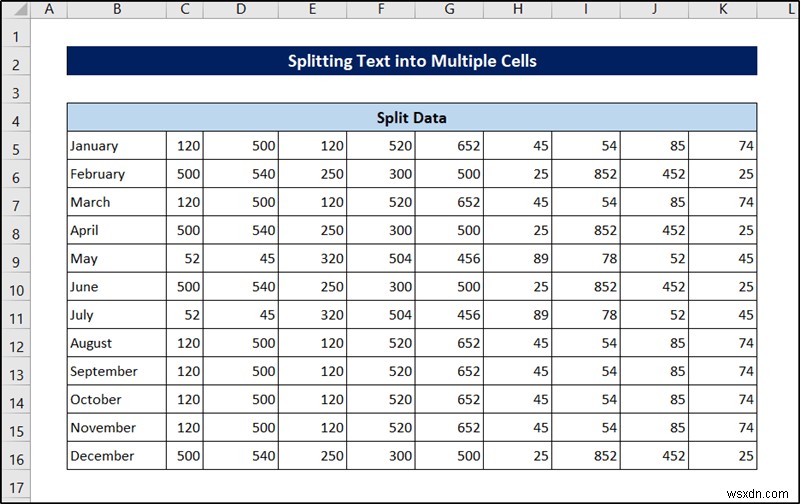This screenshot has width=800, height=504.
Task: Select cell D11 showing 45 in July row
Action: point(241,314)
